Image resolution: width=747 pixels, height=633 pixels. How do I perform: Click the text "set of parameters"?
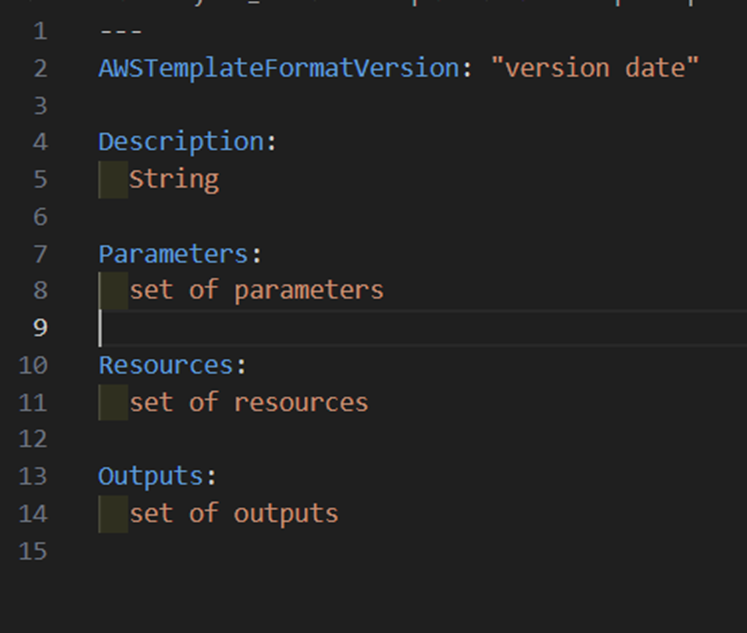point(256,291)
